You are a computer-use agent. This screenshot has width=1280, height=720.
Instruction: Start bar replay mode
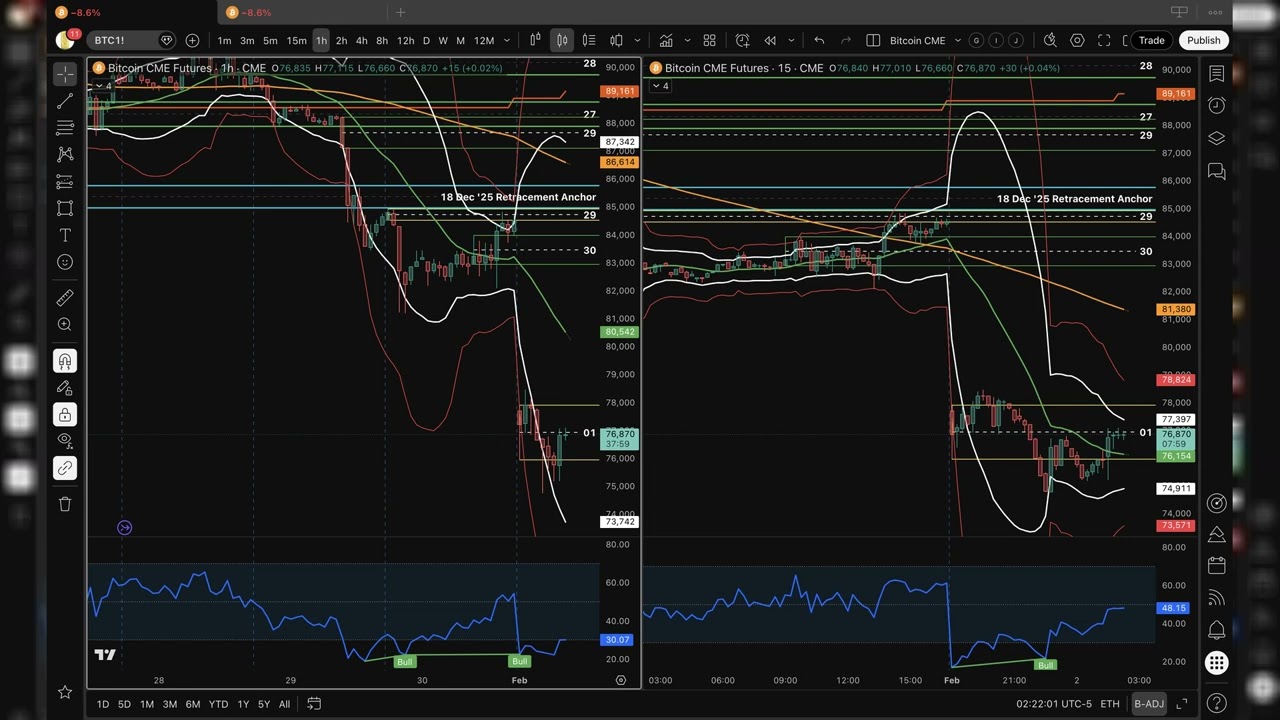[x=770, y=40]
